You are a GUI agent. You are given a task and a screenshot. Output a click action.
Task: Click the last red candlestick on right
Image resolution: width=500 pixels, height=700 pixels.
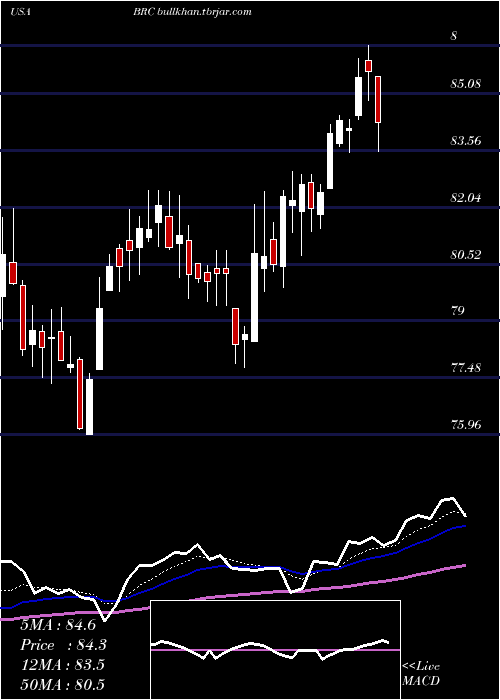[x=378, y=99]
